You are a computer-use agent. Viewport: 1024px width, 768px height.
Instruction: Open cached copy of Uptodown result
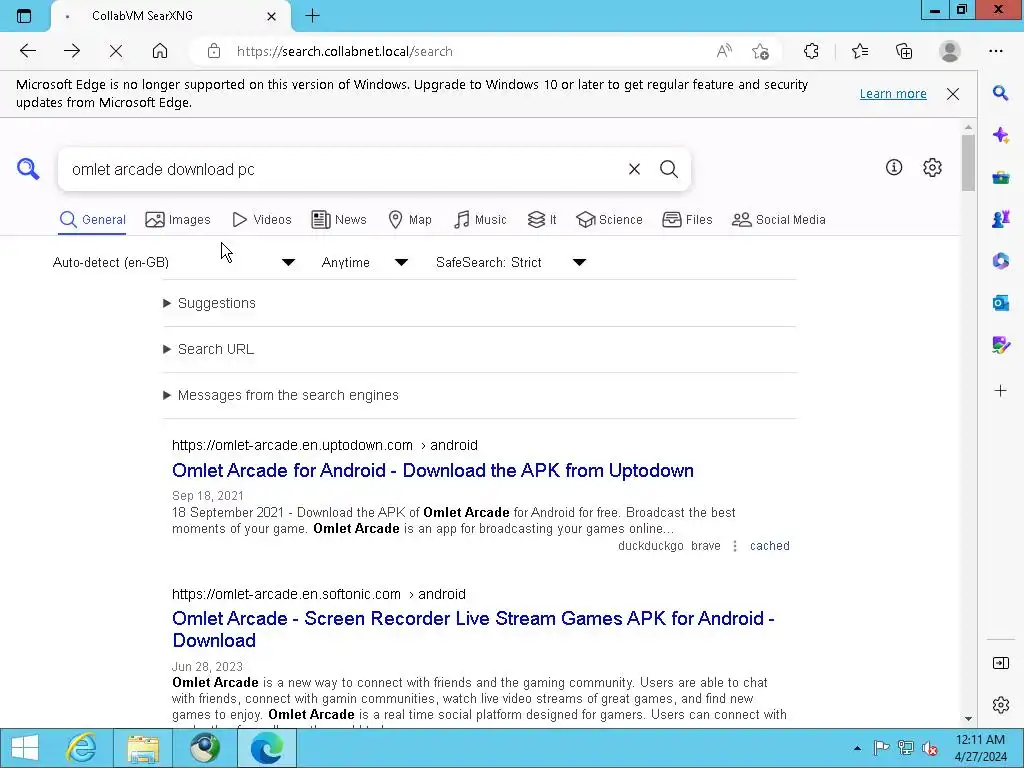tap(769, 546)
